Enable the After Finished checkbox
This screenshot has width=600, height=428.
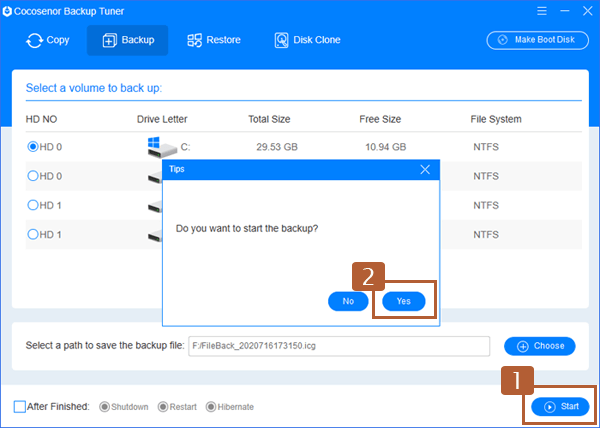pos(20,407)
